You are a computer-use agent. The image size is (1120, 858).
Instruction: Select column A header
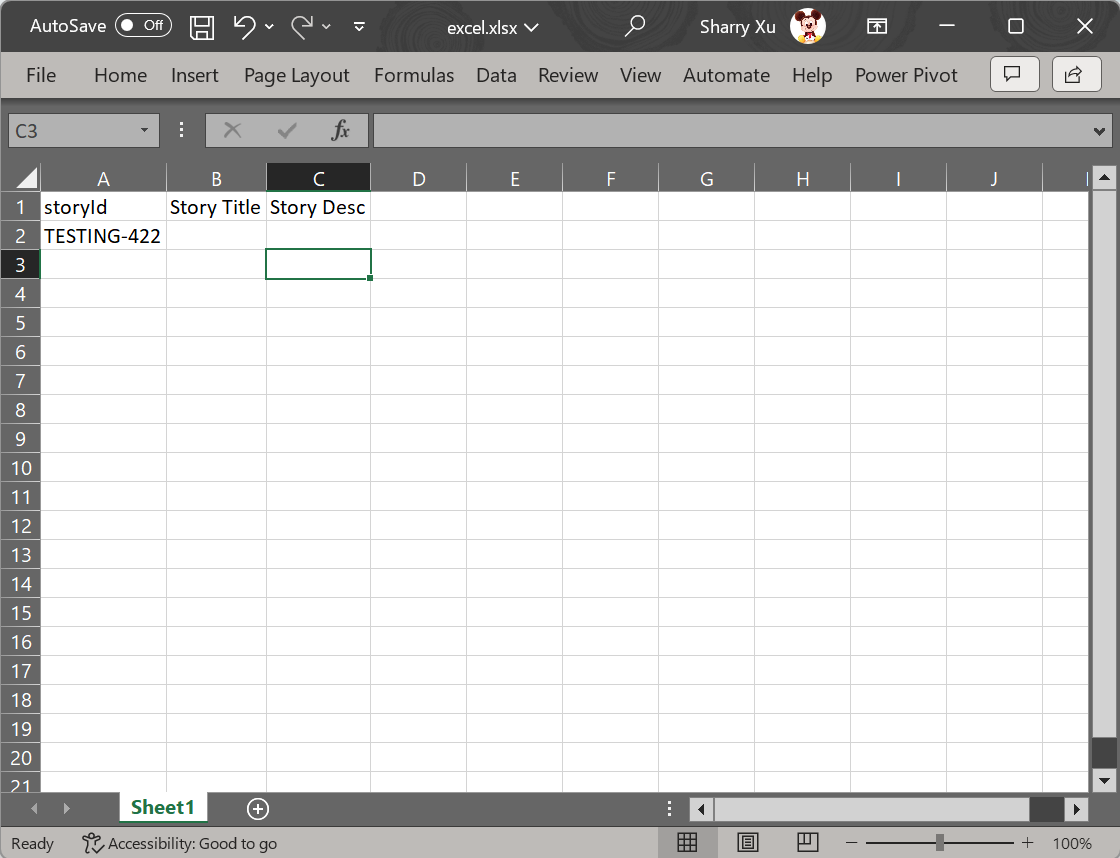(104, 178)
